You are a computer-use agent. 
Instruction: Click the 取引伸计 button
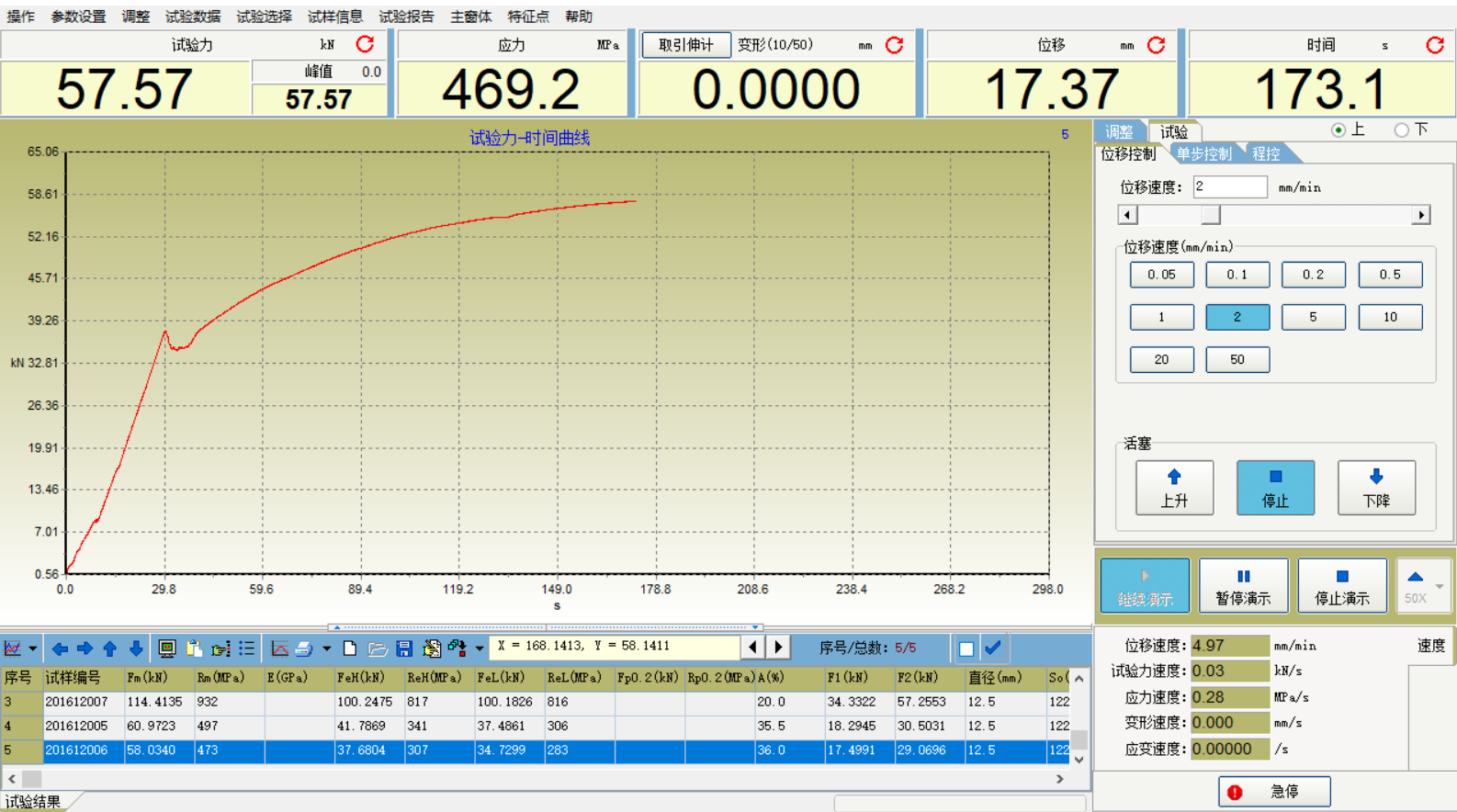[x=686, y=44]
